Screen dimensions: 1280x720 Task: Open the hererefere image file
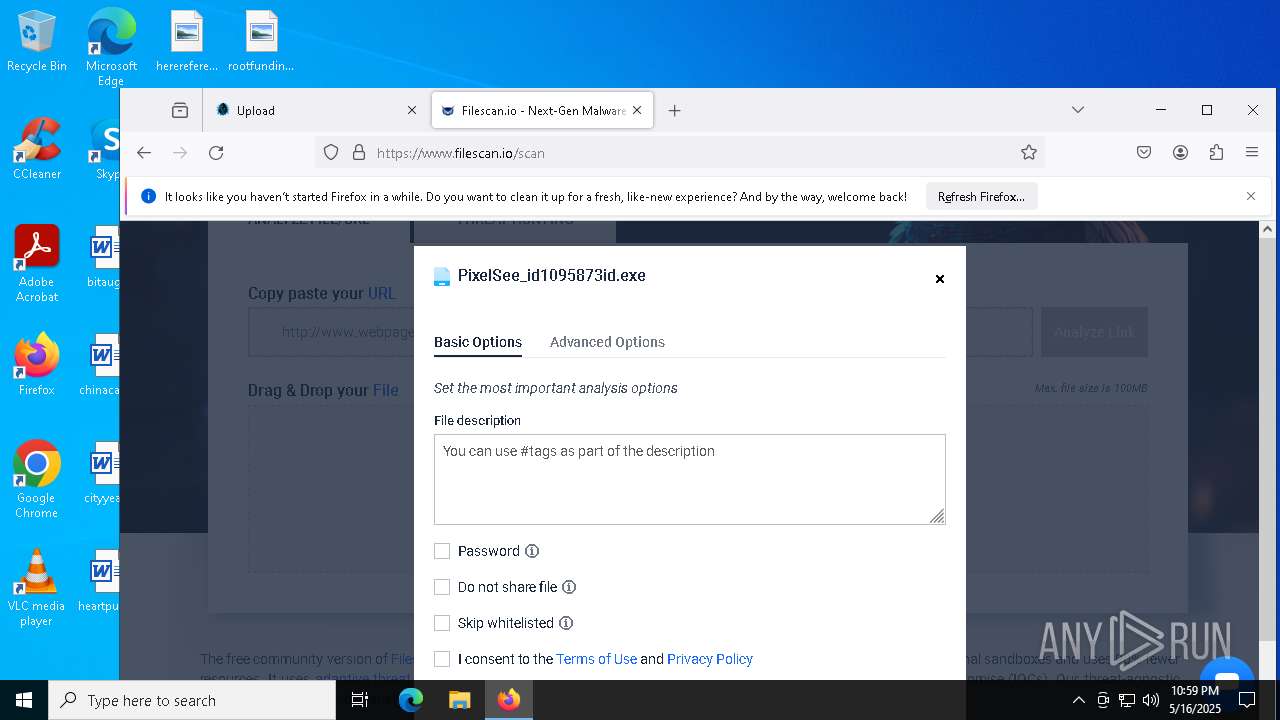(187, 42)
